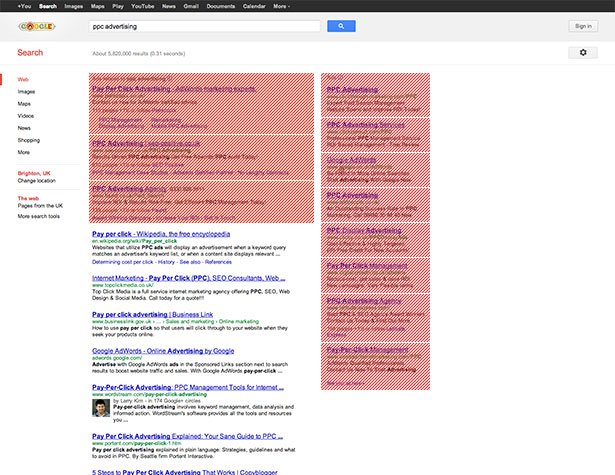Click the blue search magnifier button
This screenshot has width=615, height=475.
(341, 26)
